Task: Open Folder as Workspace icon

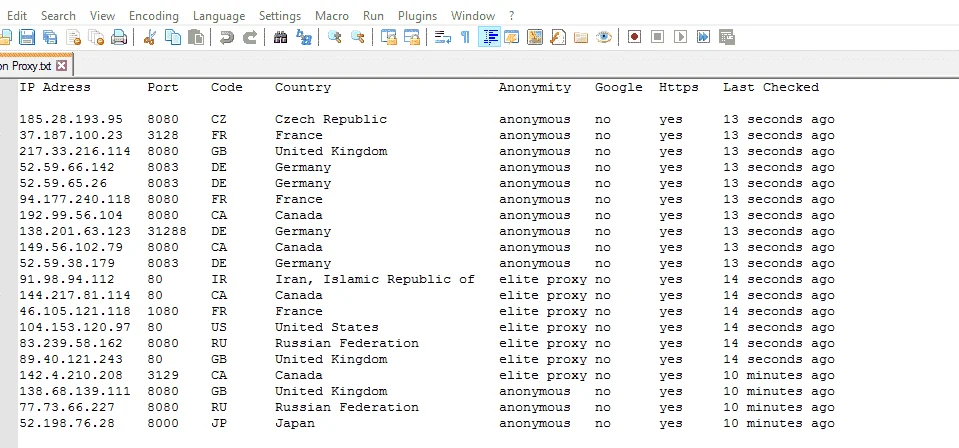Action: coord(581,37)
